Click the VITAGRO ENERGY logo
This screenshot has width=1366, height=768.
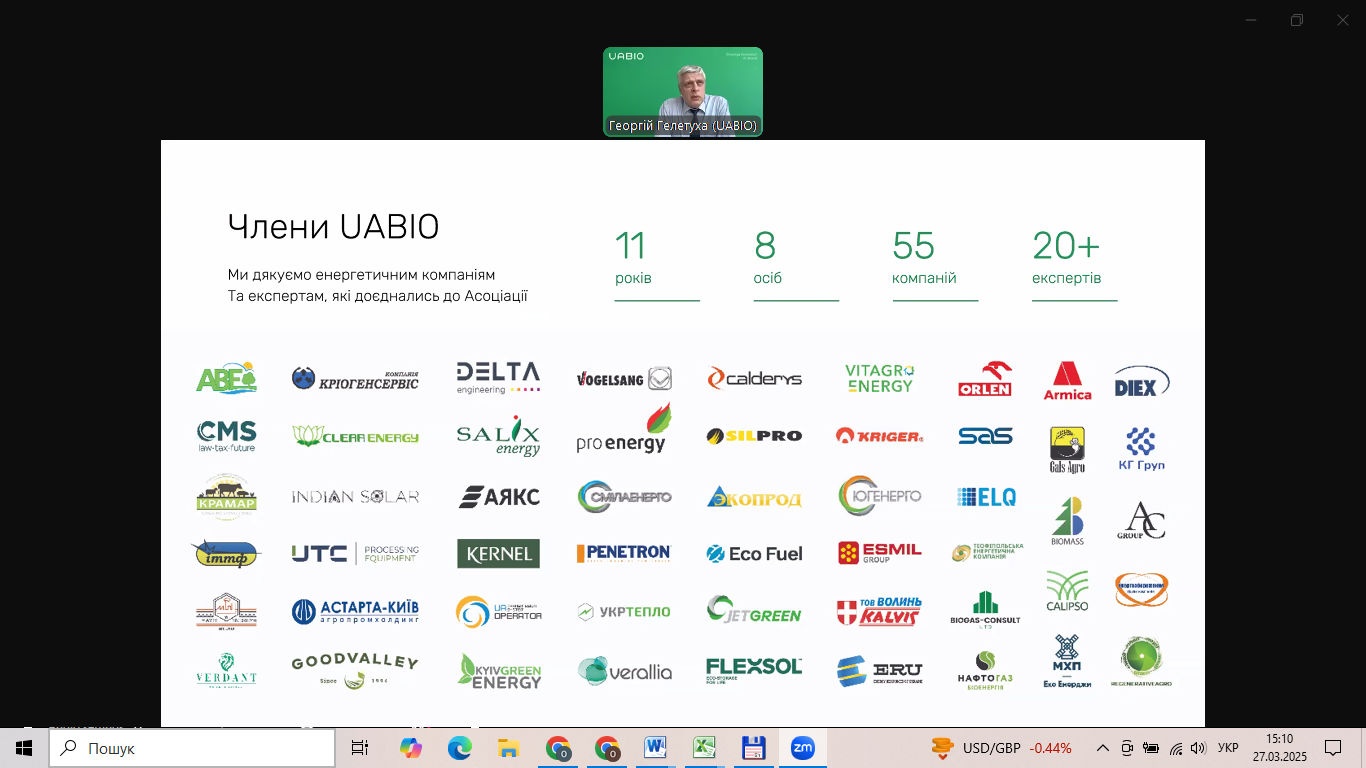click(x=879, y=377)
